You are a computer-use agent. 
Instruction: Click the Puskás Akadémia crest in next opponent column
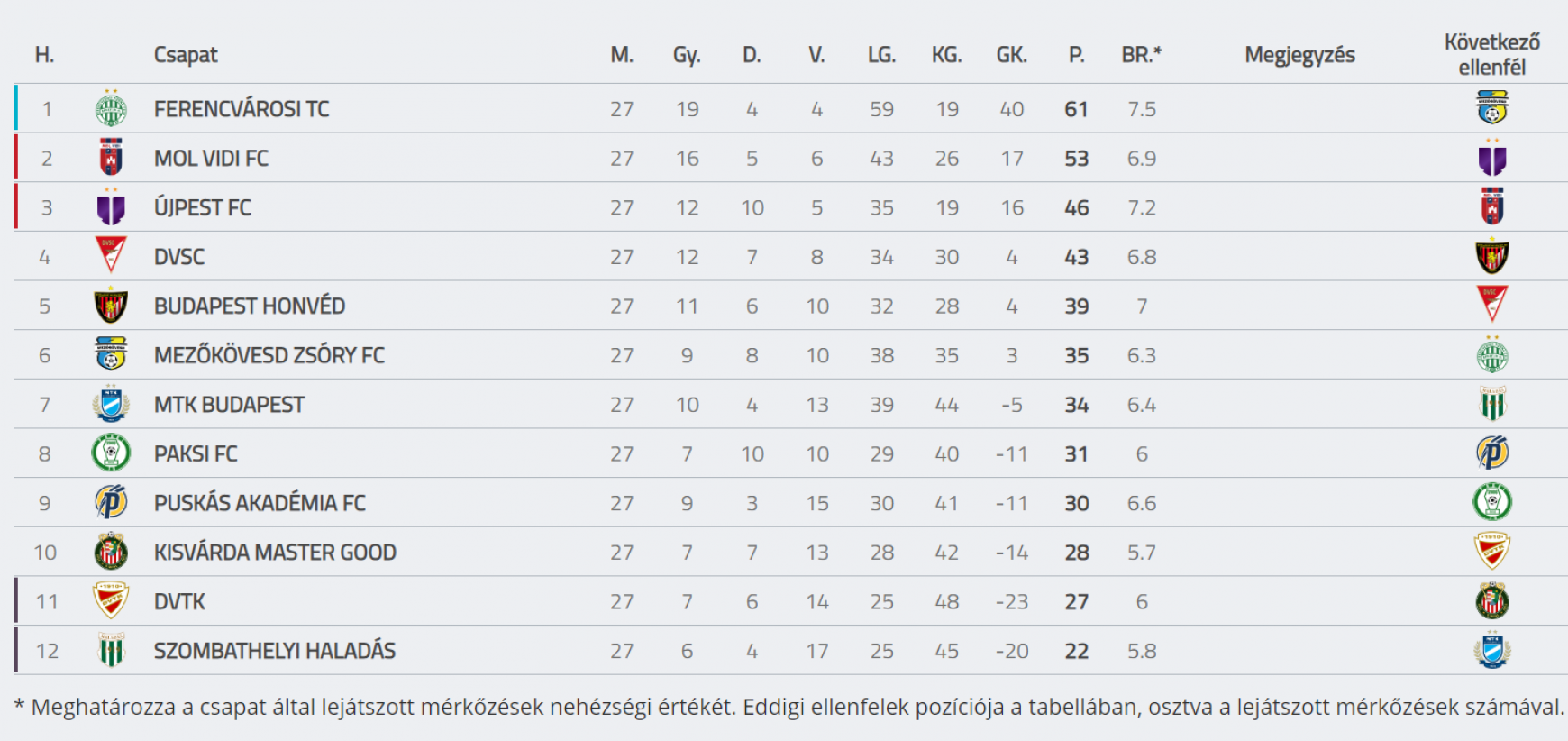(x=1492, y=453)
